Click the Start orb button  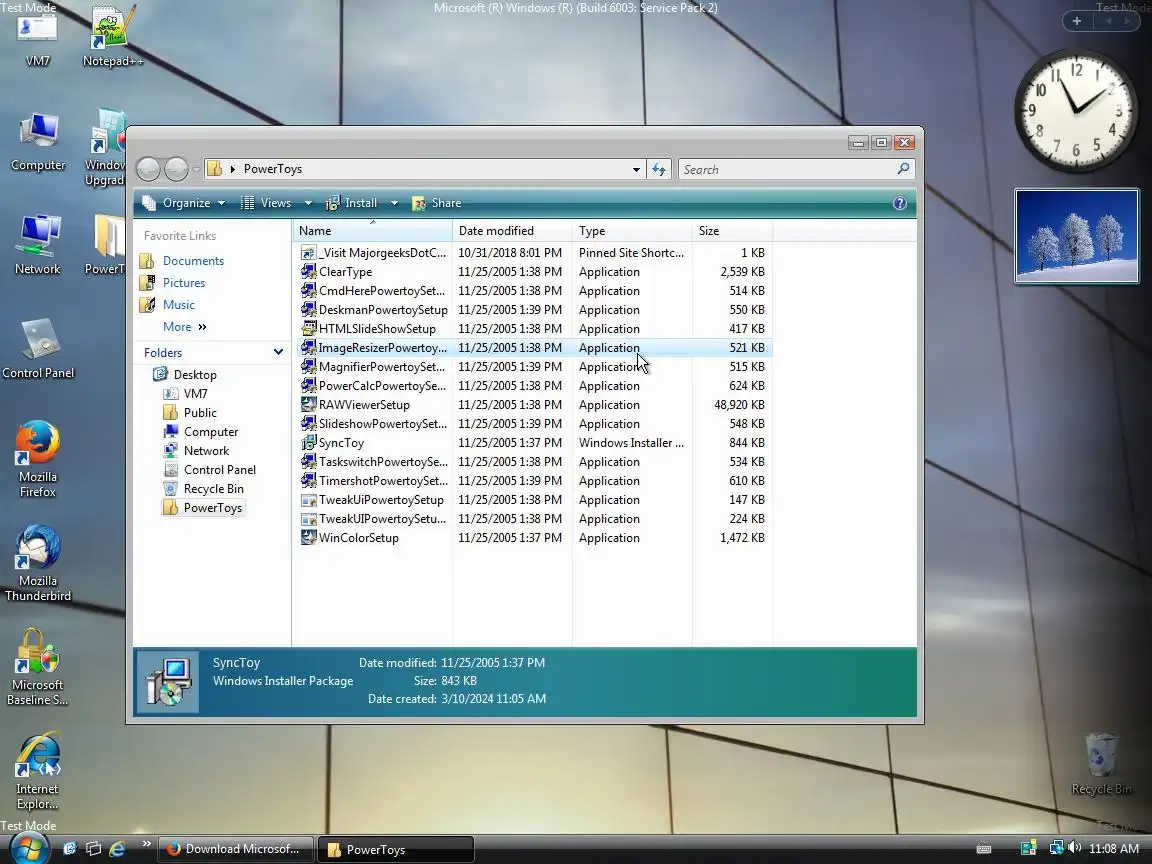pos(28,849)
